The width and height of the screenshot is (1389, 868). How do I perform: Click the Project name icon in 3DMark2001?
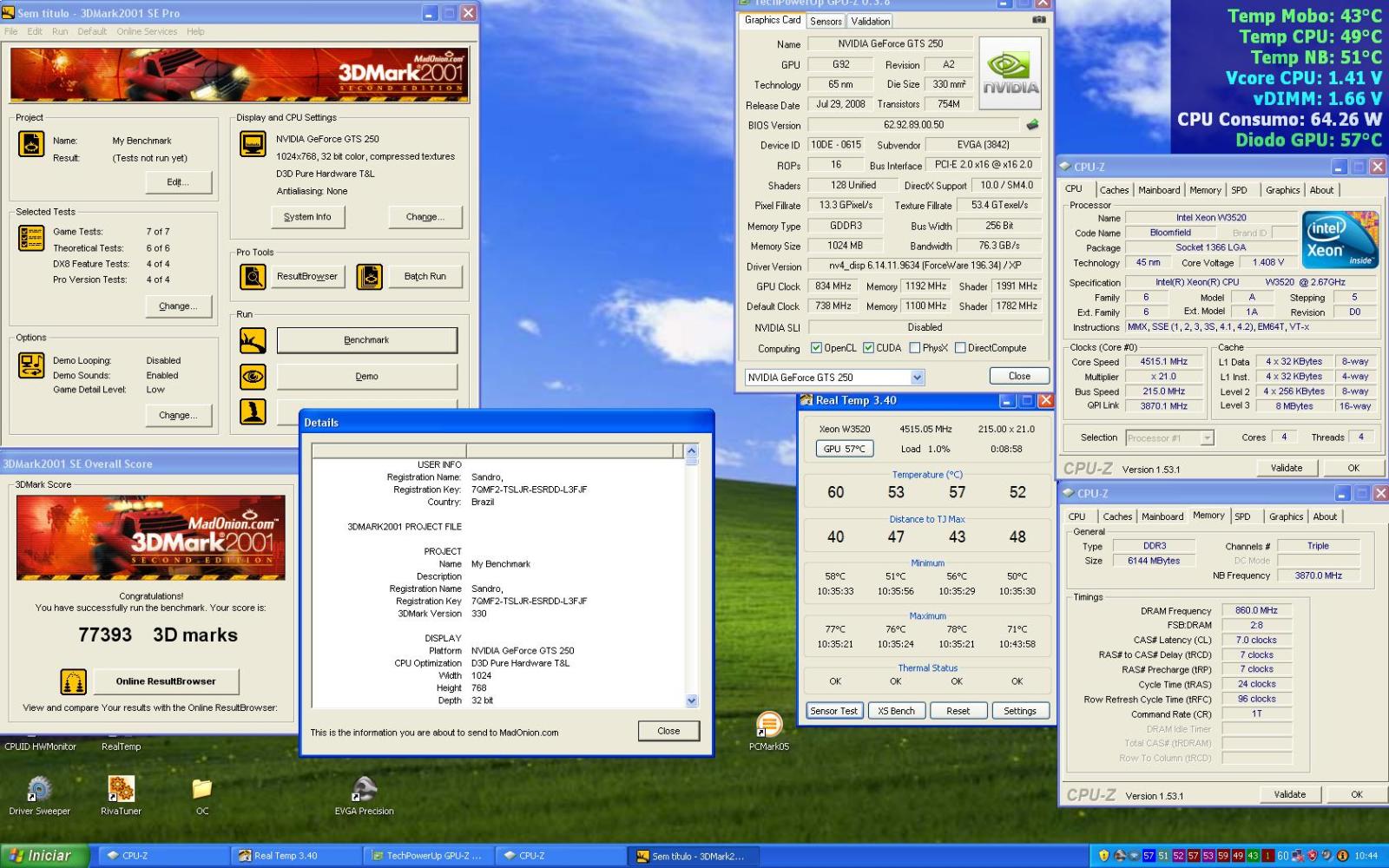point(31,144)
